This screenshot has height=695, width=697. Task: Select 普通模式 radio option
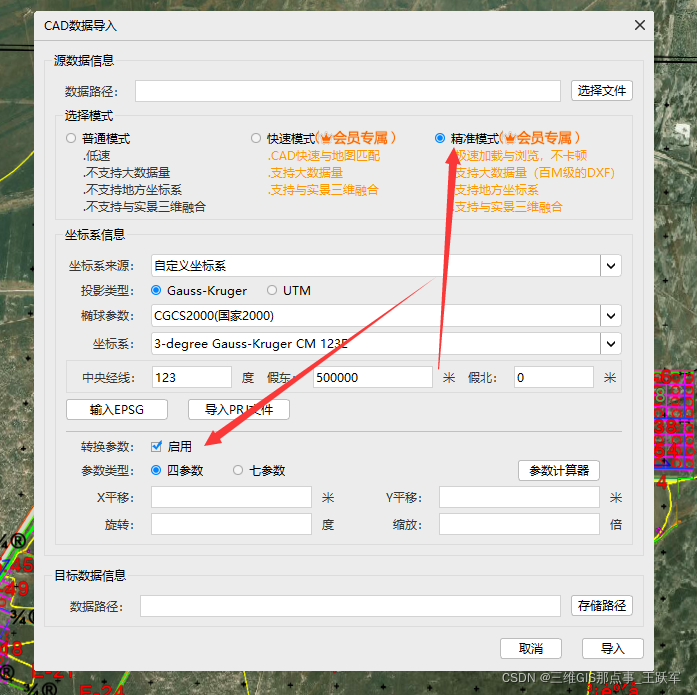[71, 139]
